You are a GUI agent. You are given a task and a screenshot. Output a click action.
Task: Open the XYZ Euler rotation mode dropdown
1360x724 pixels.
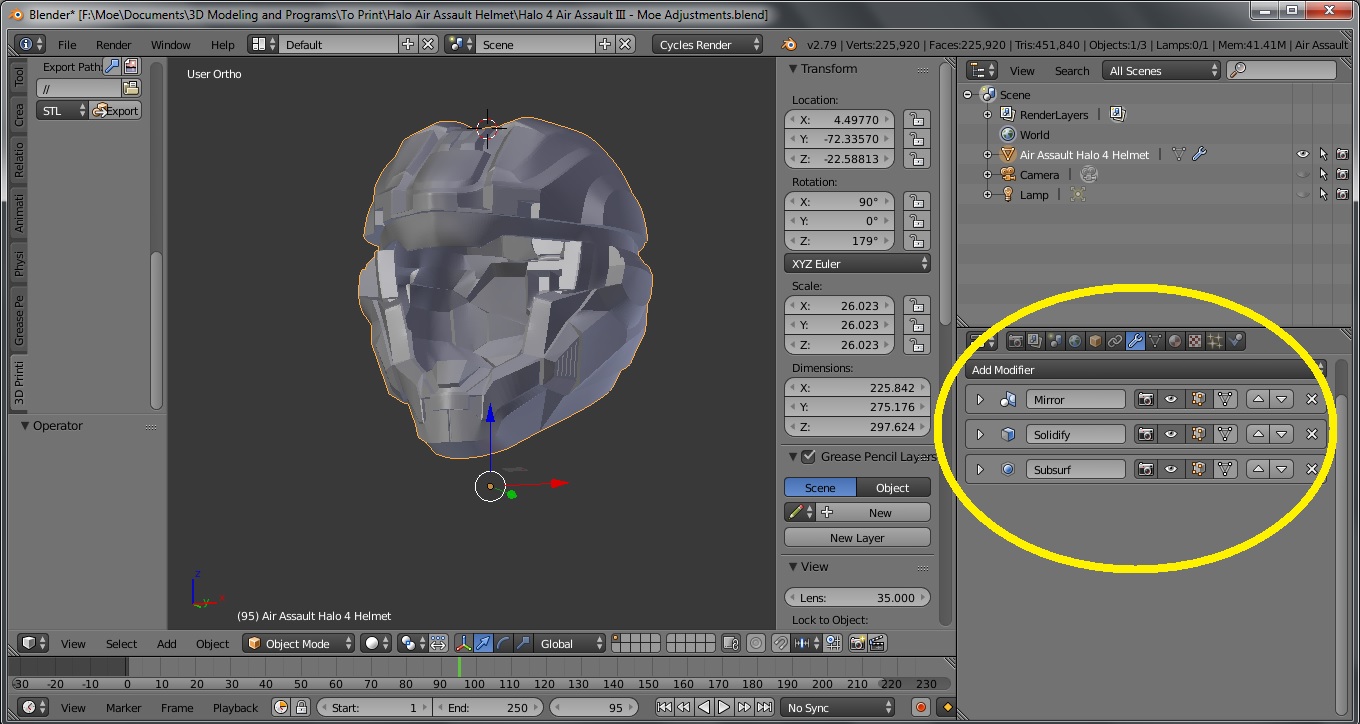click(x=858, y=263)
